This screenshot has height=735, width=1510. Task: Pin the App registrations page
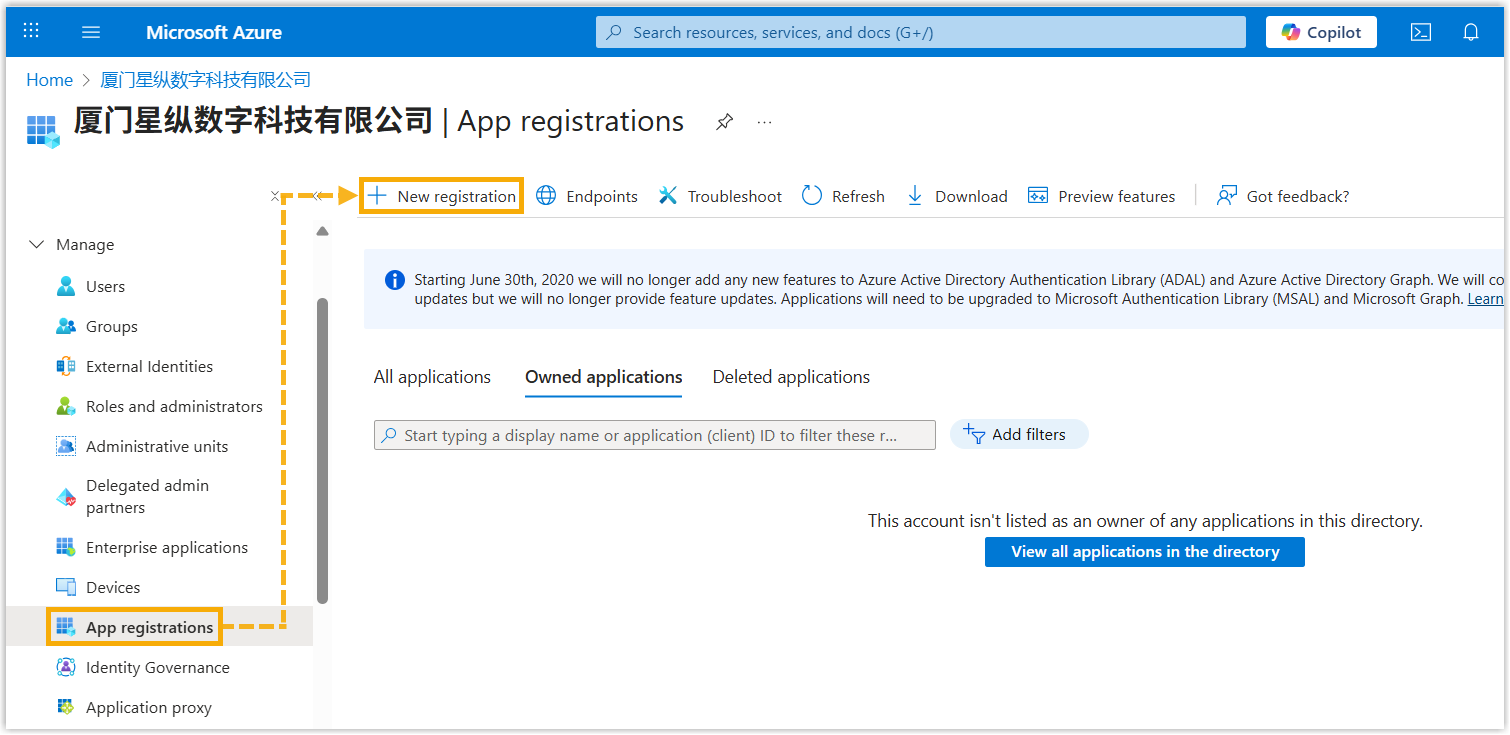[725, 122]
